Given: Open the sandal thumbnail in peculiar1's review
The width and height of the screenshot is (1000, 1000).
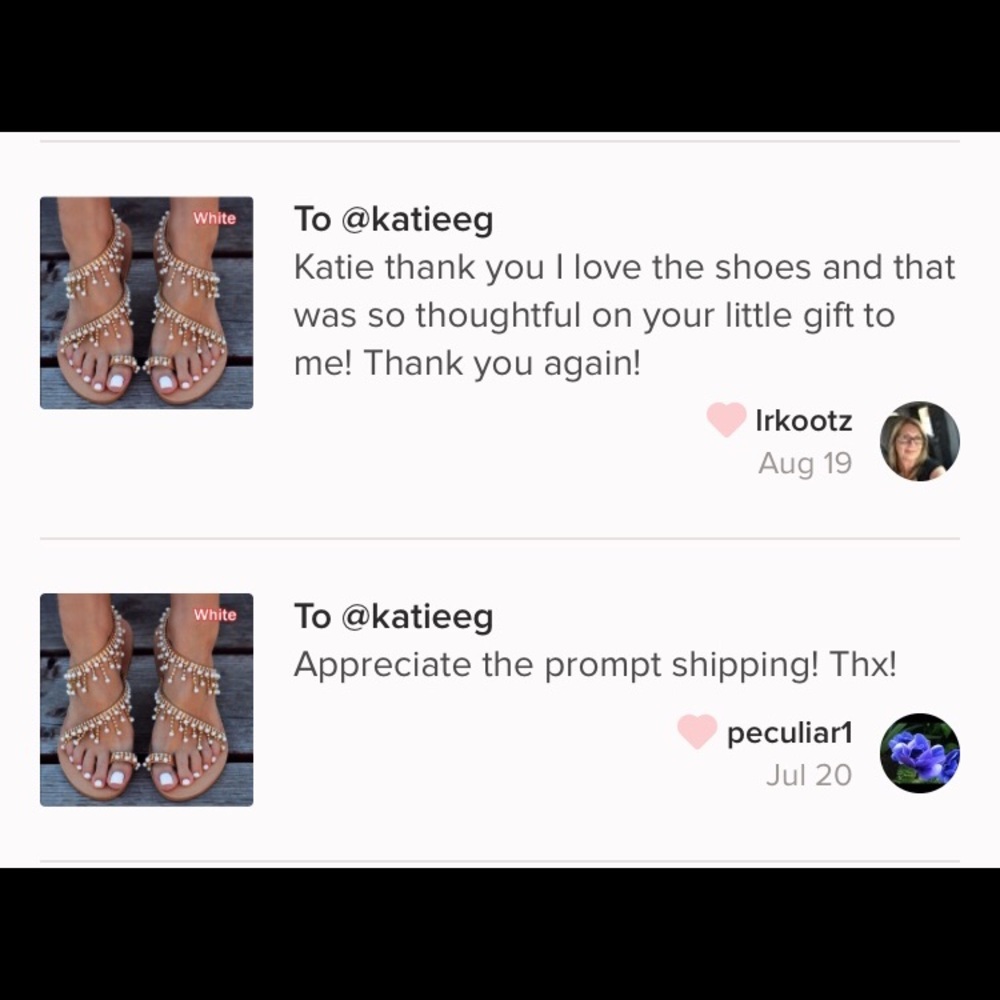Looking at the screenshot, I should pyautogui.click(x=147, y=700).
